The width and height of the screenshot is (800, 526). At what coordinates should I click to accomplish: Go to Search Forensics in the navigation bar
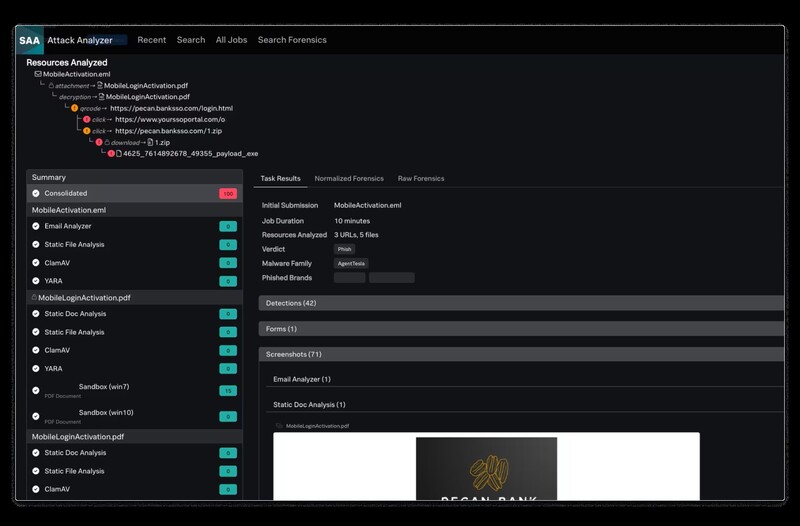[x=292, y=40]
